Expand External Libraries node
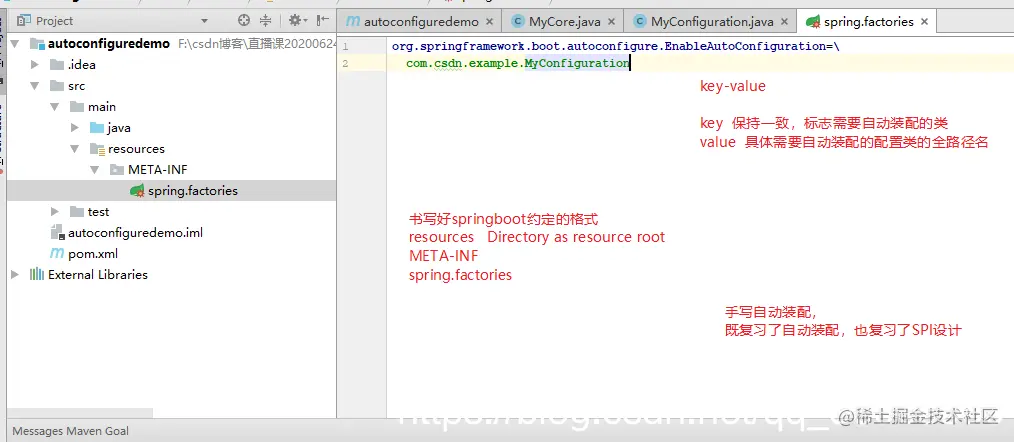Image resolution: width=1014 pixels, height=442 pixels. (x=15, y=274)
